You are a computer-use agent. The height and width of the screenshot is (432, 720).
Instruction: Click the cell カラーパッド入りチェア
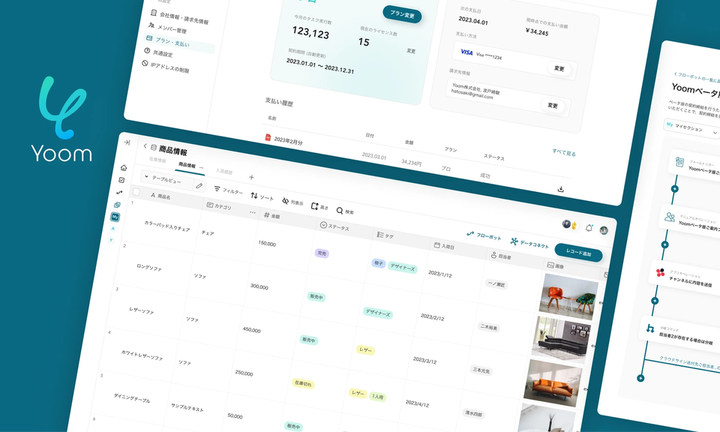(x=167, y=225)
